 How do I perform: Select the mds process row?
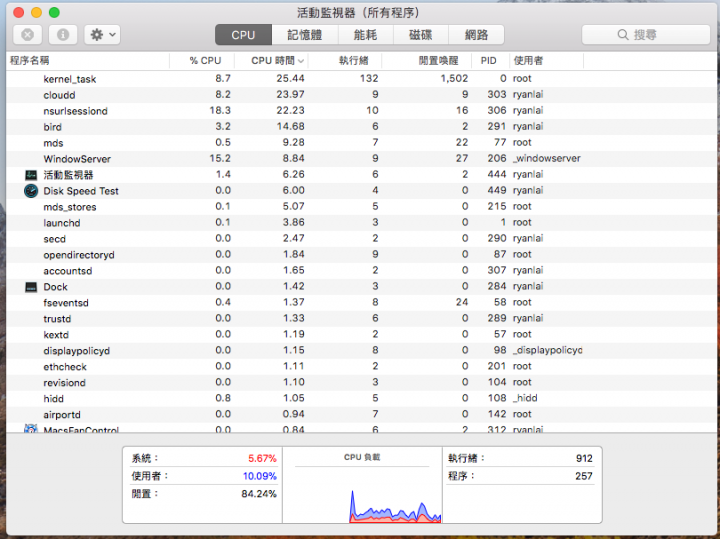[360, 143]
